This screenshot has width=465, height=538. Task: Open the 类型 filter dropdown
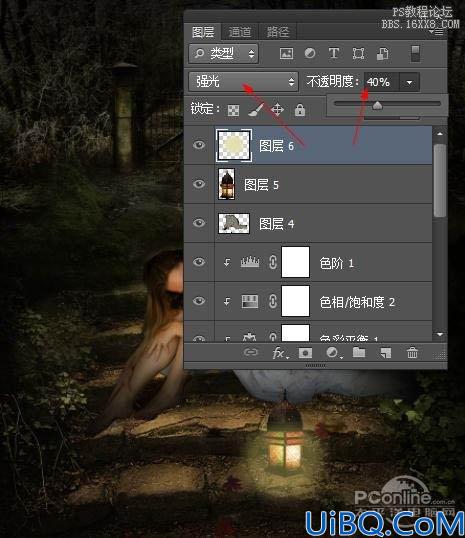tap(223, 53)
